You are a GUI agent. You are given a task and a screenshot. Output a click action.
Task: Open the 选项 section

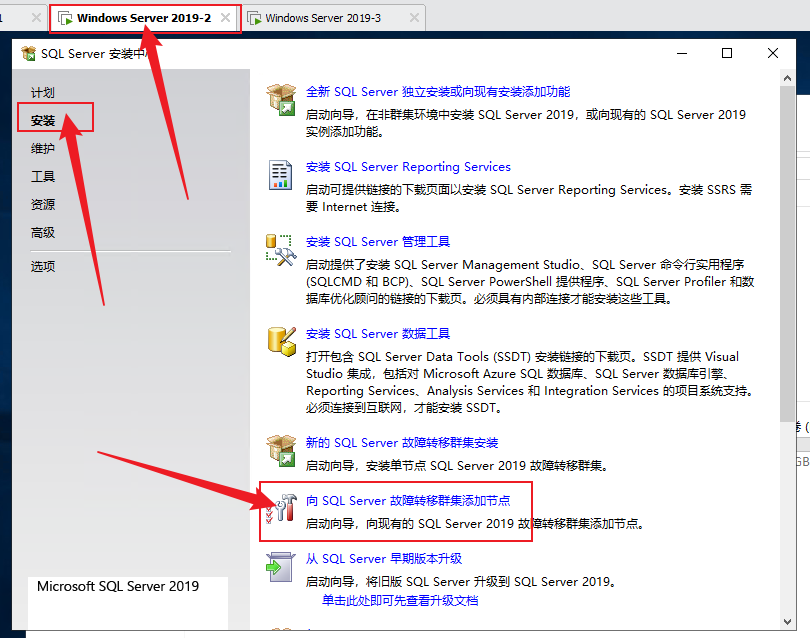pyautogui.click(x=43, y=267)
